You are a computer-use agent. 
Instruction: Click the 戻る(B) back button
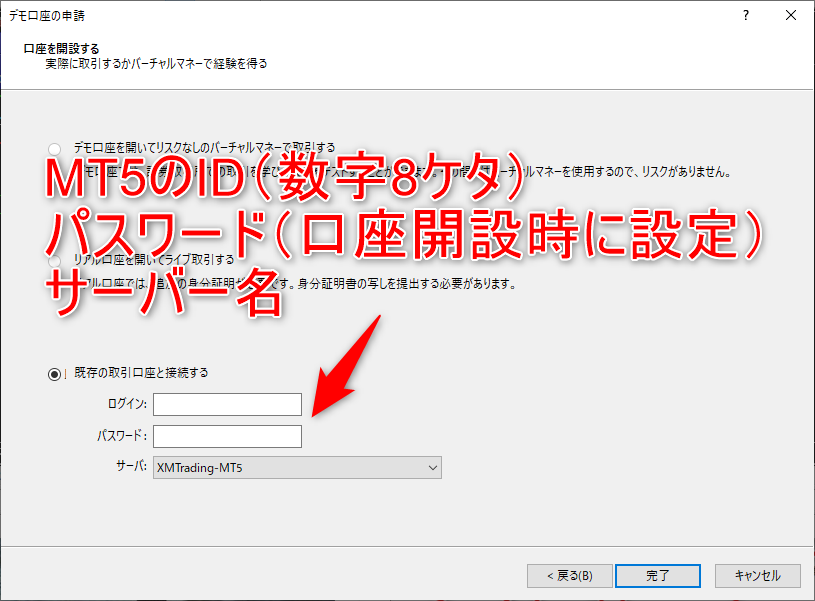(x=570, y=576)
